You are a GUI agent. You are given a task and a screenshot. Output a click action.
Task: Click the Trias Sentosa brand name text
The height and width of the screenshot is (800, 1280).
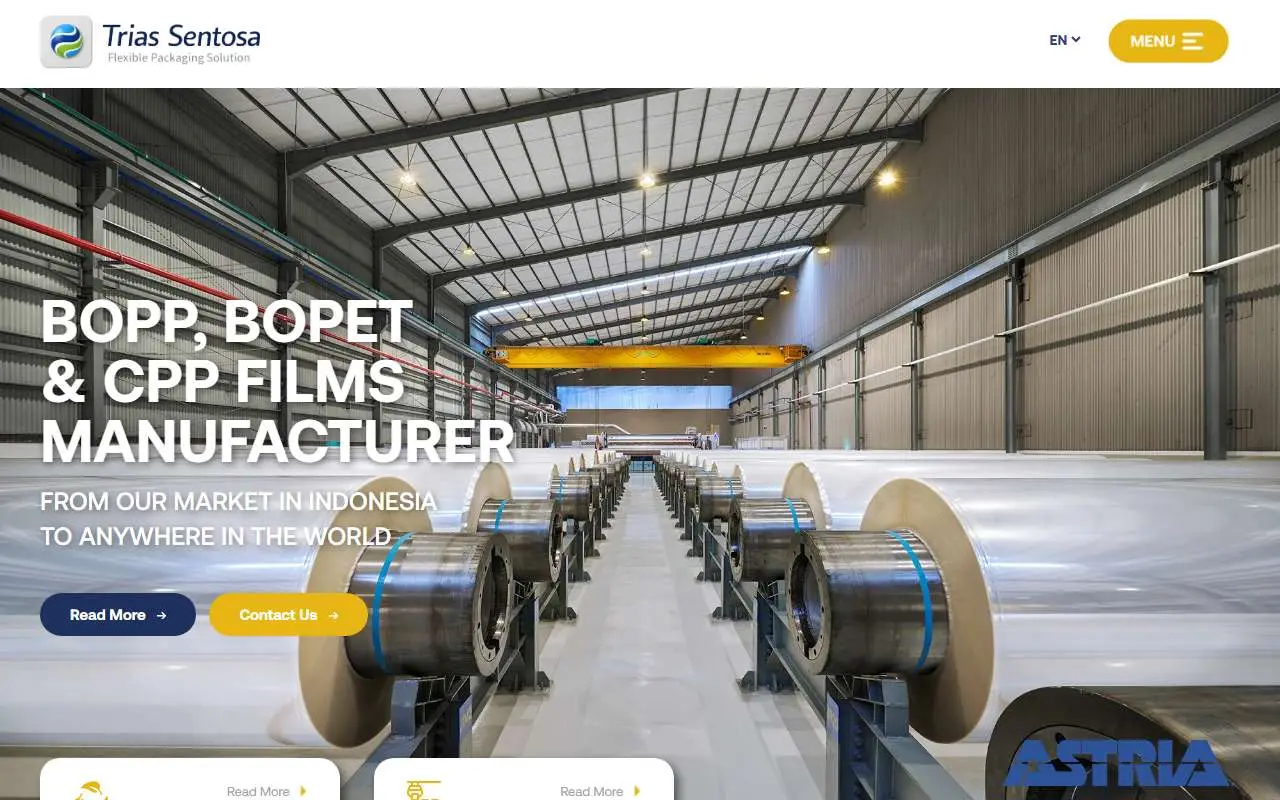point(181,37)
